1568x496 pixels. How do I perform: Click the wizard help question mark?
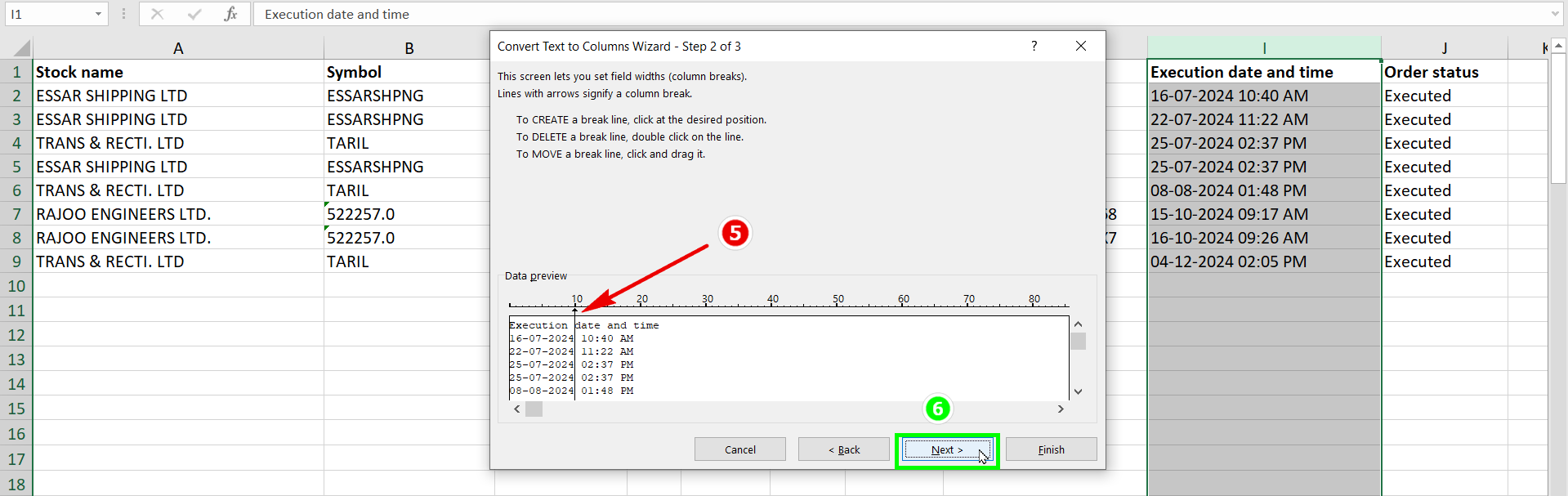[1034, 46]
